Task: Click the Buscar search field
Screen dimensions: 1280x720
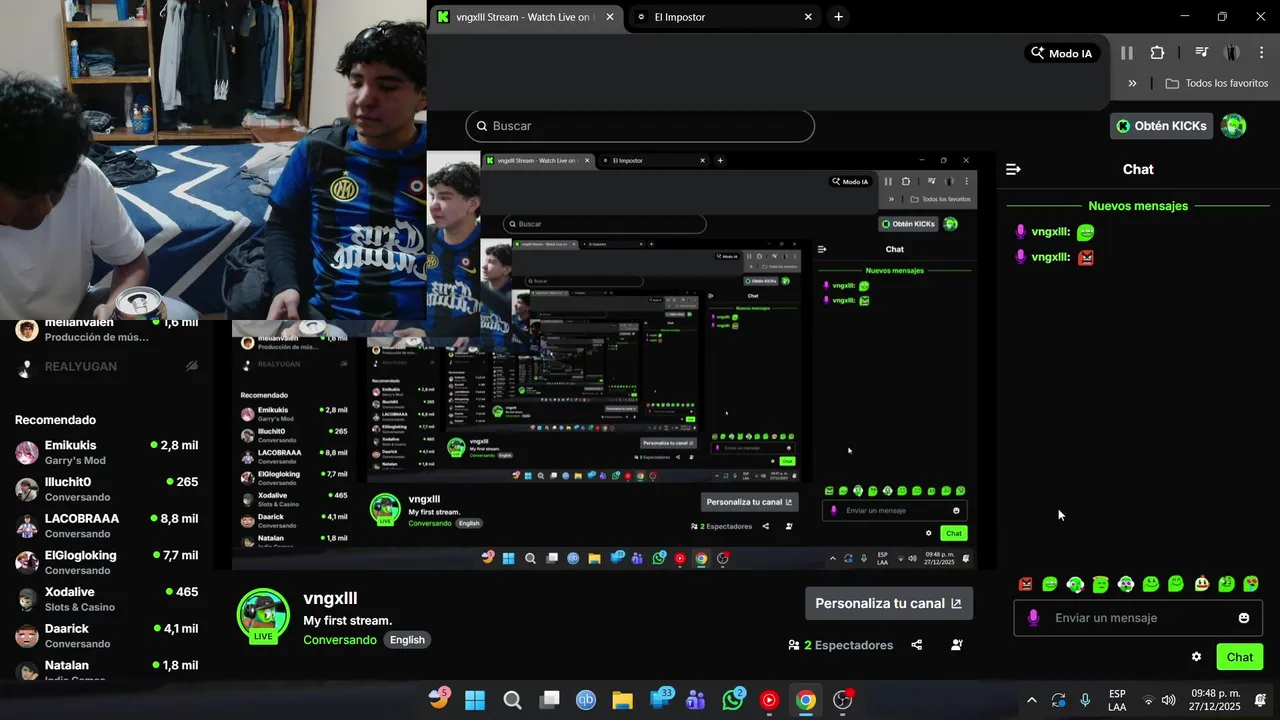Action: pyautogui.click(x=640, y=126)
